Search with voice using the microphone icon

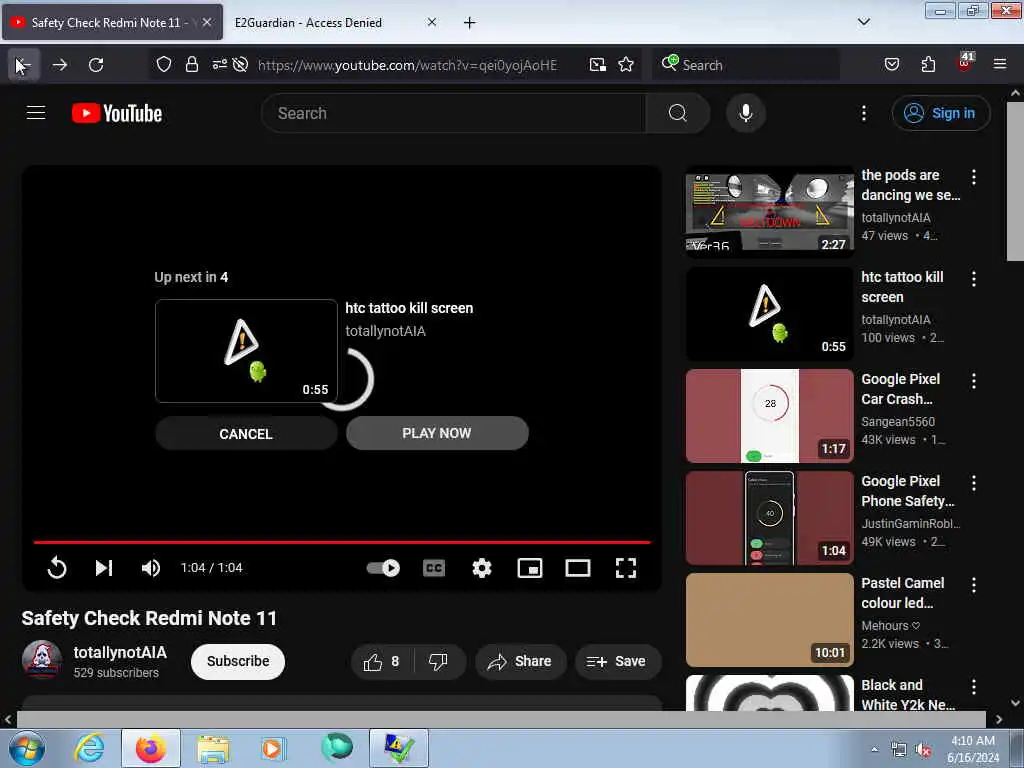point(746,113)
